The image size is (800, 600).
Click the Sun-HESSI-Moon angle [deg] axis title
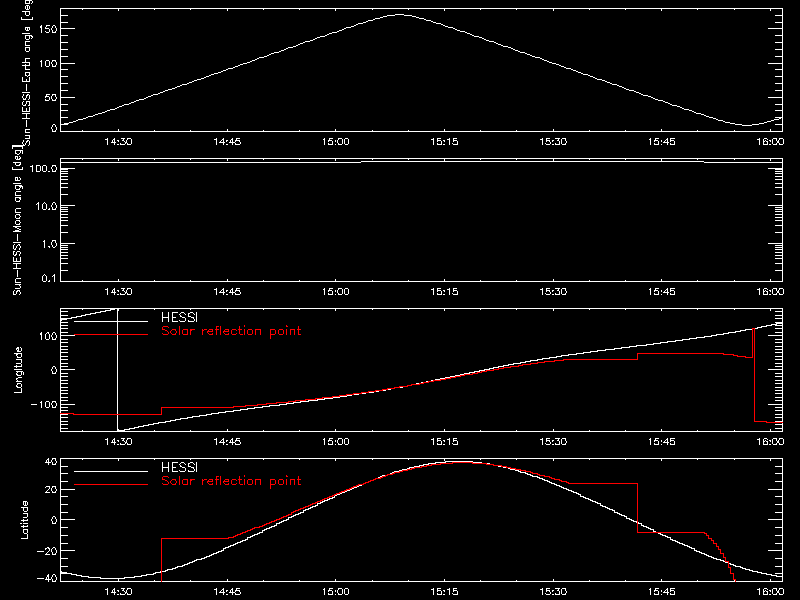(x=17, y=220)
